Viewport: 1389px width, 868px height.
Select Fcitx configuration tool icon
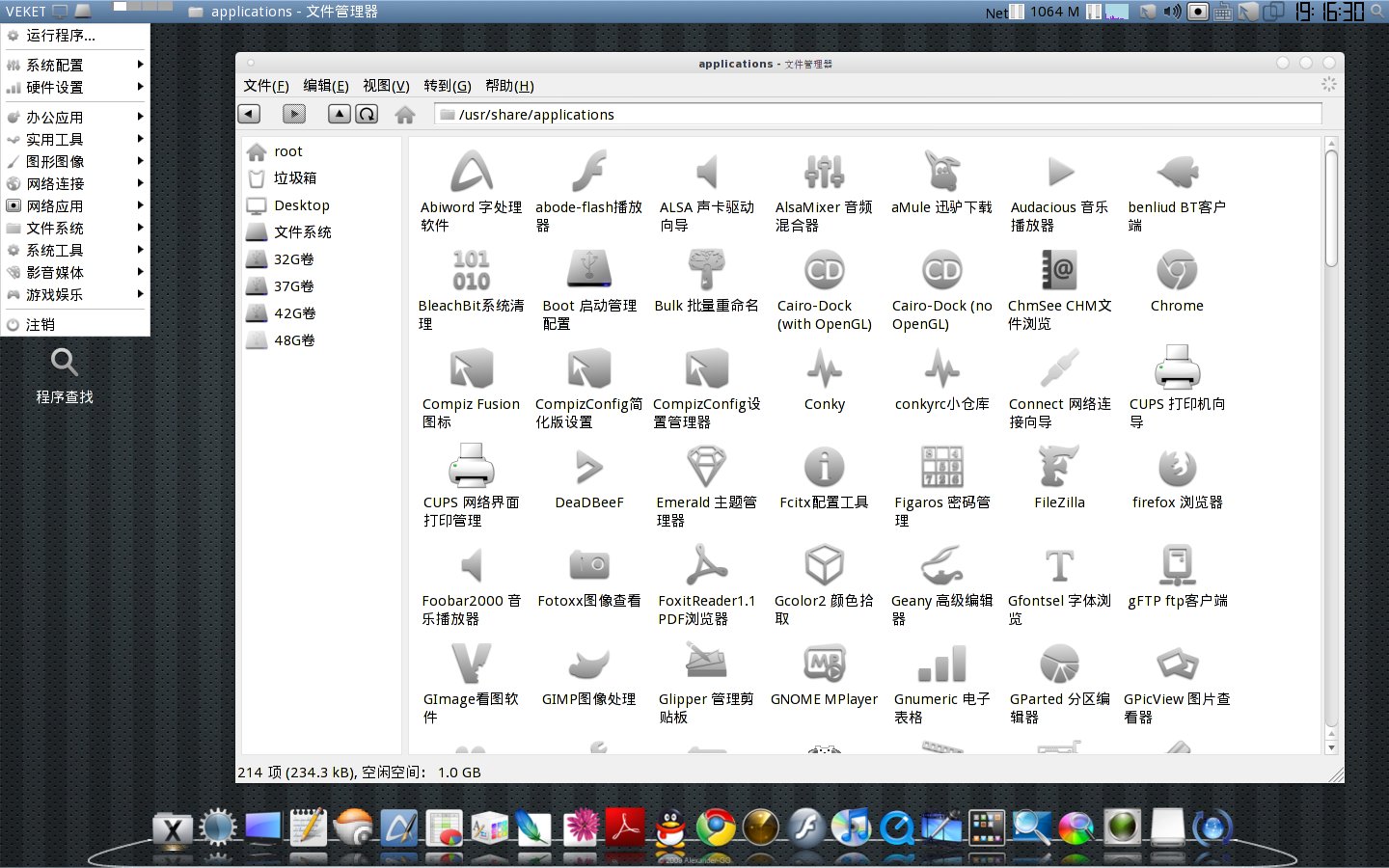point(824,468)
